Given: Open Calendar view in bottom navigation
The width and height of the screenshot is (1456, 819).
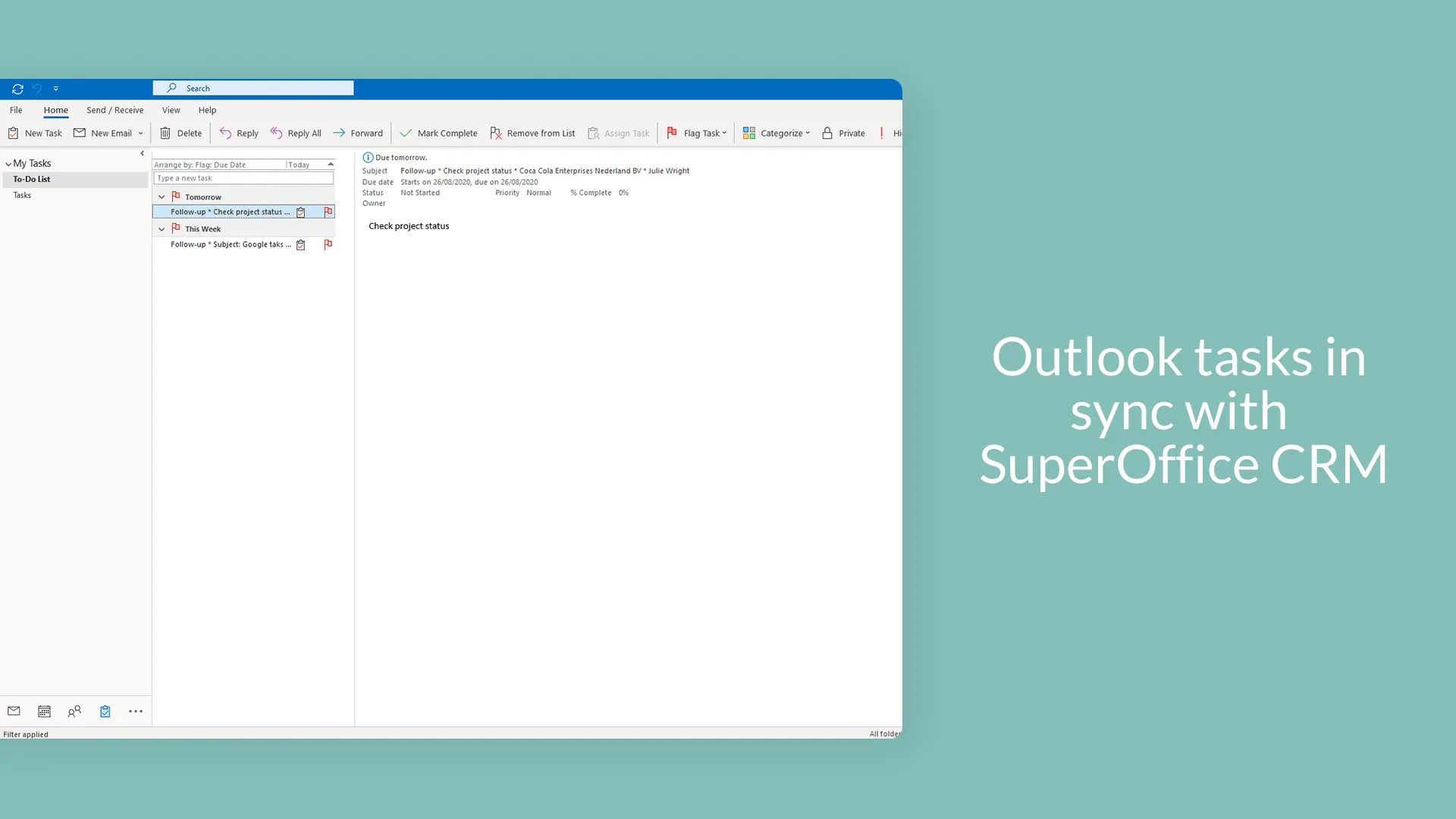Looking at the screenshot, I should pyautogui.click(x=44, y=711).
